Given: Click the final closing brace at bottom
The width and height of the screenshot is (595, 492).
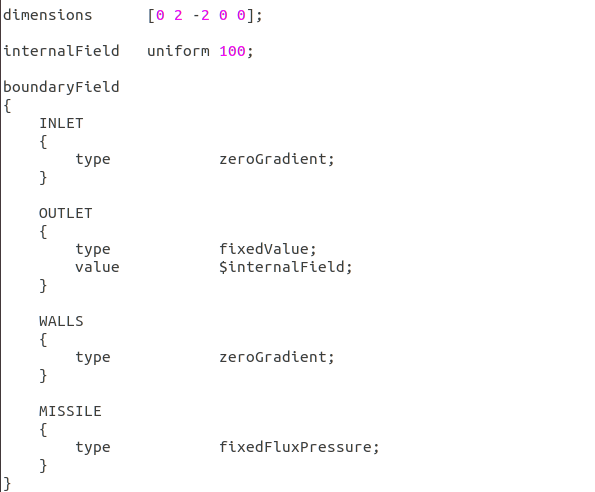Looking at the screenshot, I should (7, 484).
